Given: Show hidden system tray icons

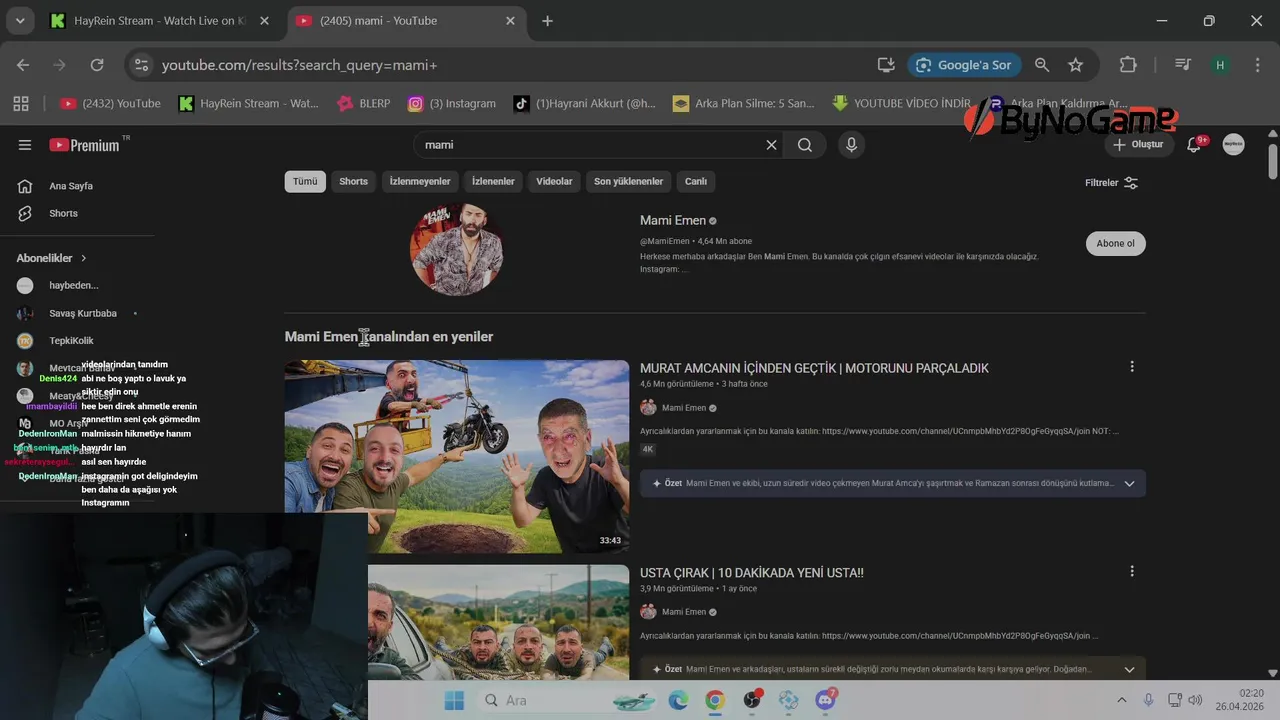Looking at the screenshot, I should 1121,700.
